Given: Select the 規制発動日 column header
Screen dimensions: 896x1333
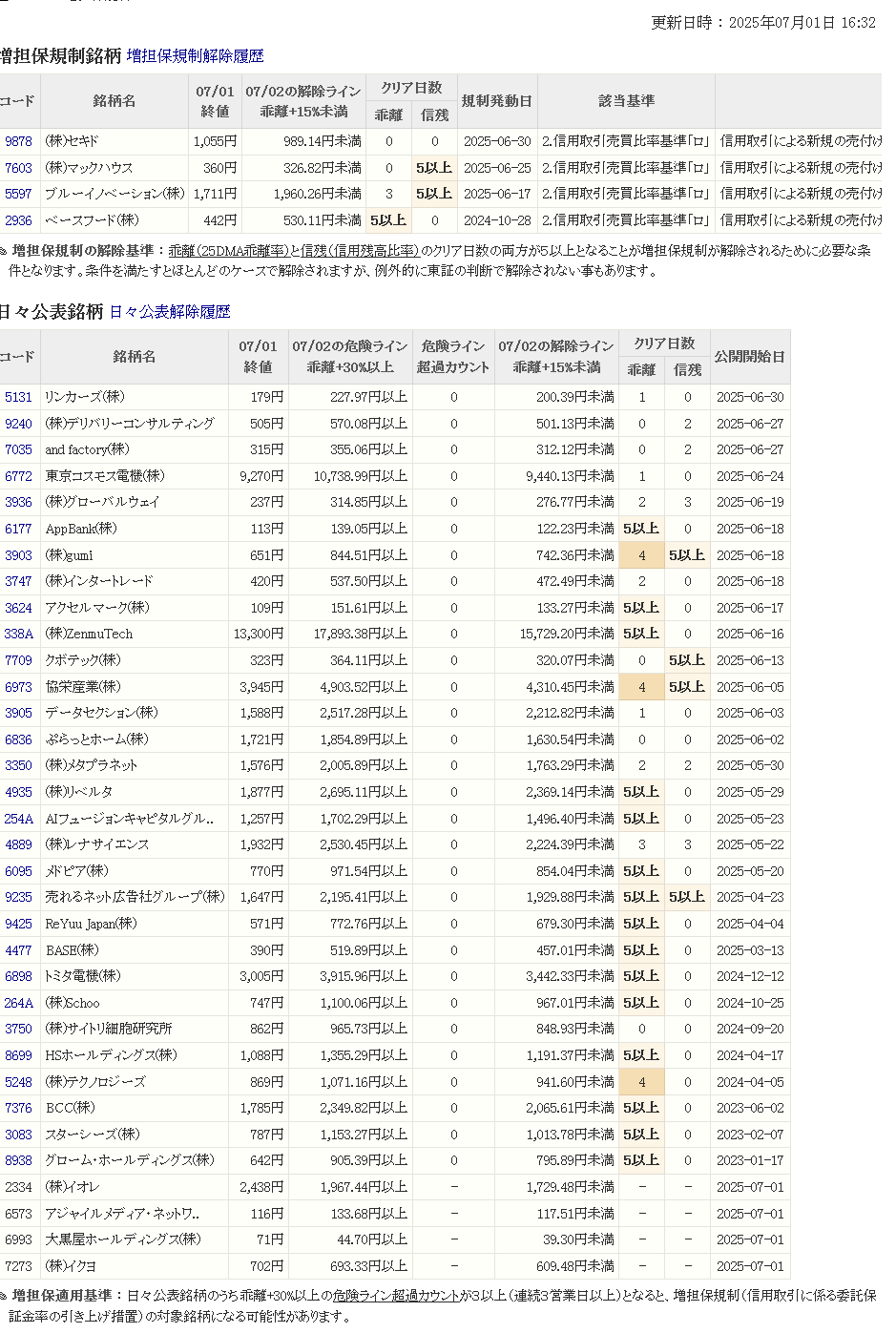Looking at the screenshot, I should pos(497,101).
